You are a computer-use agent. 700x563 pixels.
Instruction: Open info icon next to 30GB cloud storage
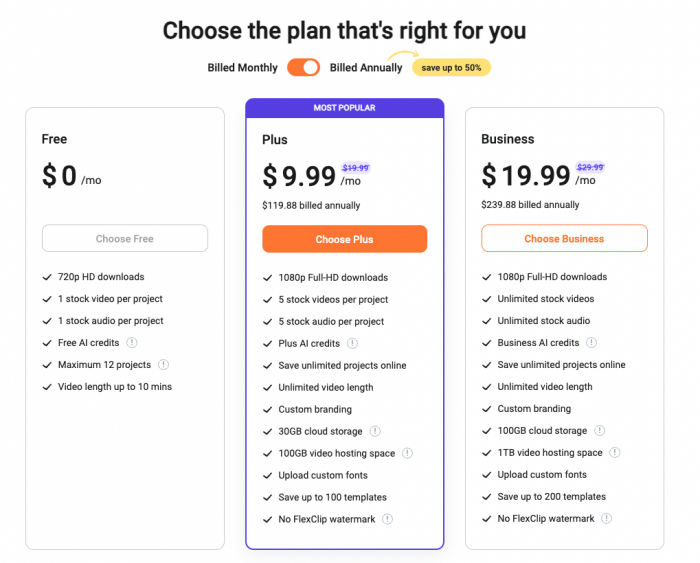(375, 431)
